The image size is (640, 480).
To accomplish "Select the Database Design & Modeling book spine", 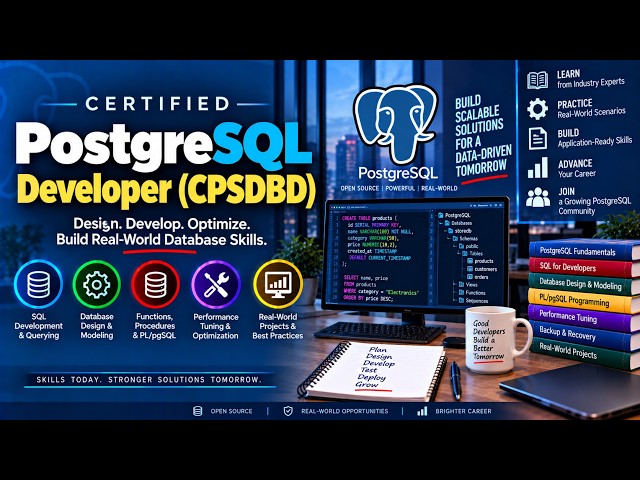I will (x=585, y=284).
